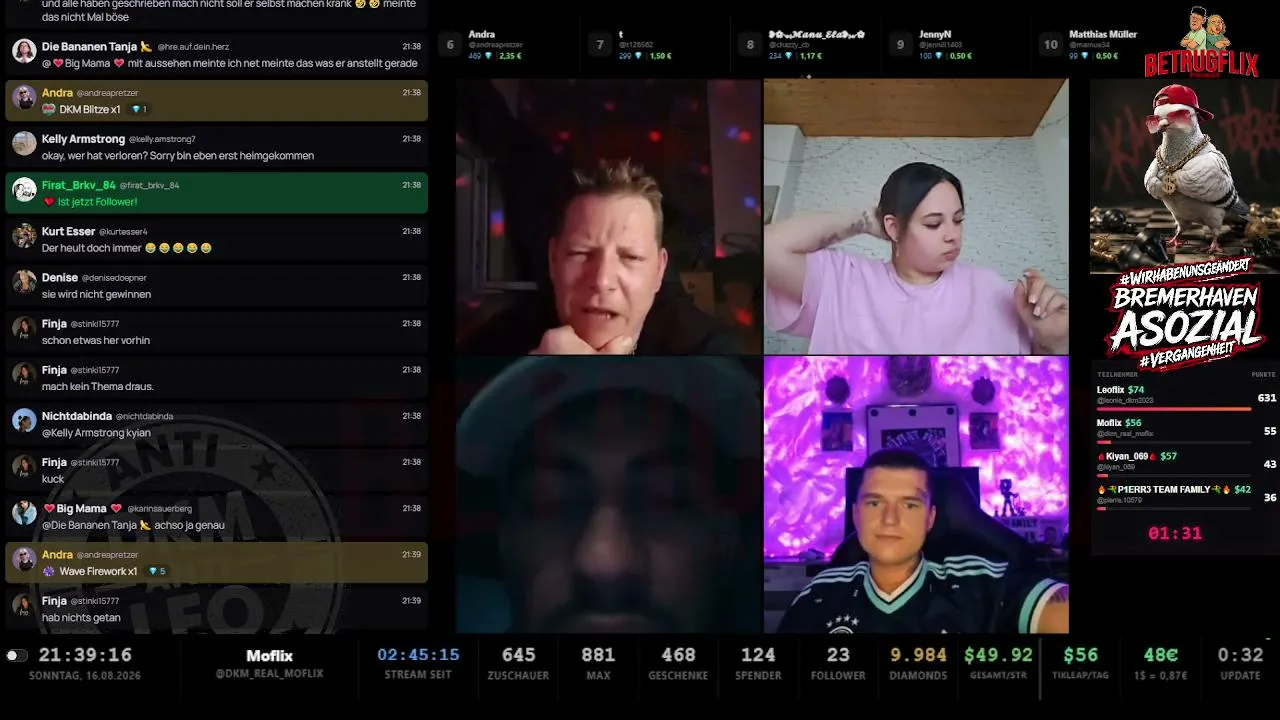The height and width of the screenshot is (720, 1280).
Task: Click the 881 Max counter
Action: tap(598, 655)
